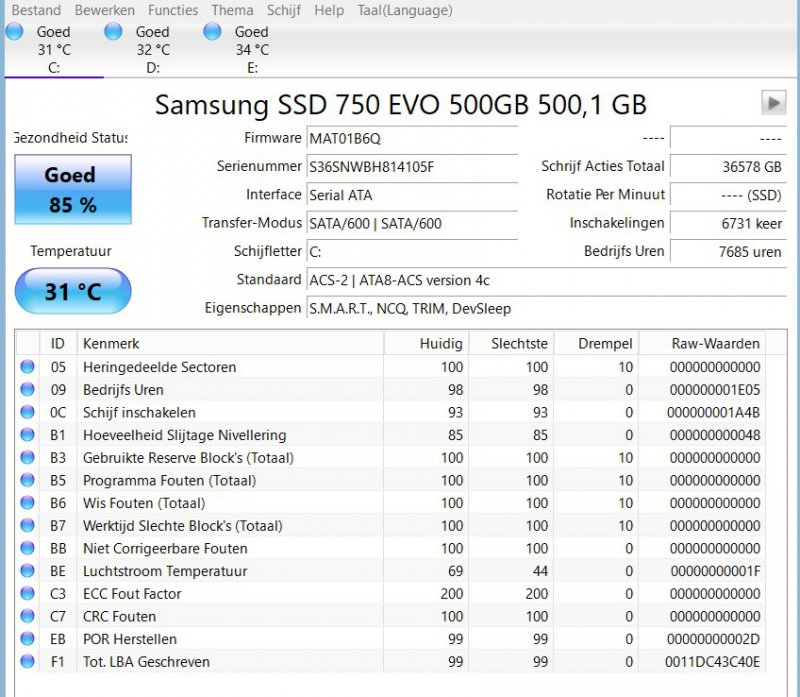Click the Interface field Serial ATA

412,195
